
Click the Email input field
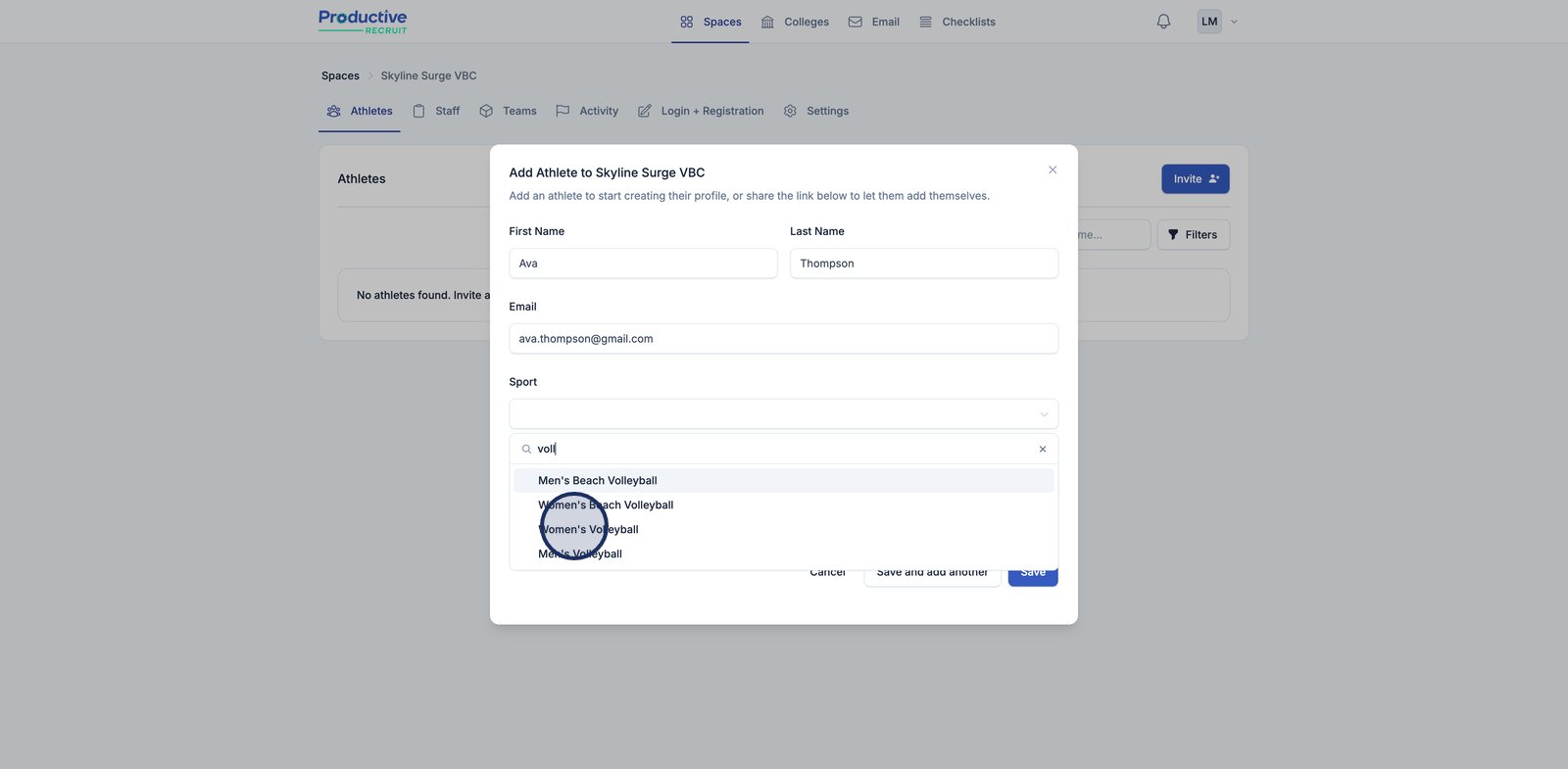(783, 339)
